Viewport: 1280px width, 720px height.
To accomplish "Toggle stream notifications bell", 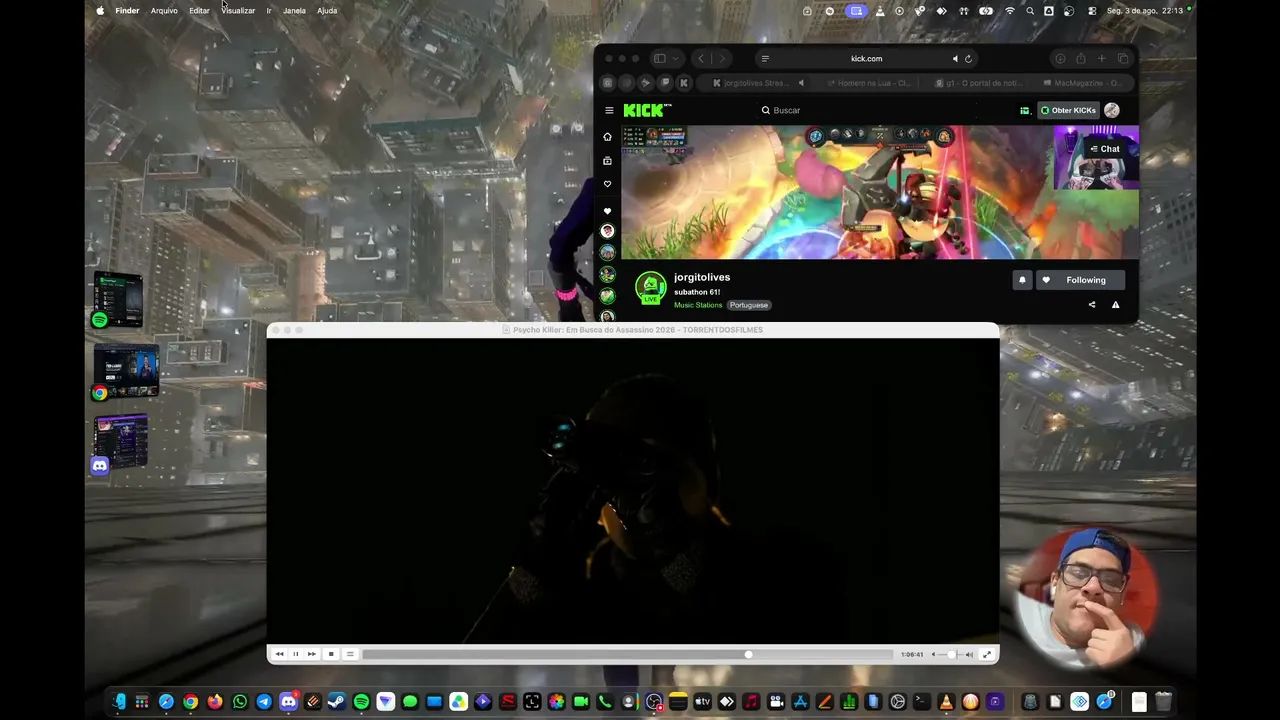I will tap(1022, 280).
